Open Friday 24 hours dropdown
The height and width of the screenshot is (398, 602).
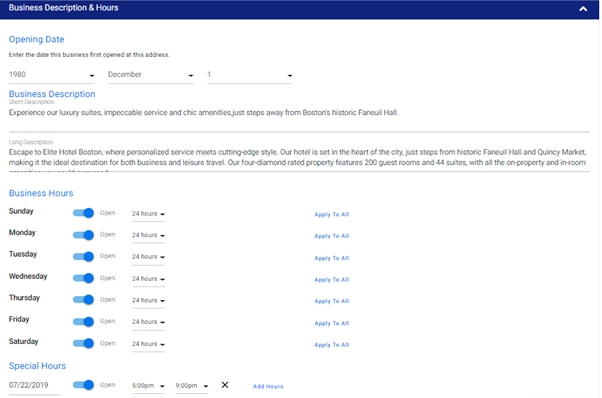click(x=148, y=322)
